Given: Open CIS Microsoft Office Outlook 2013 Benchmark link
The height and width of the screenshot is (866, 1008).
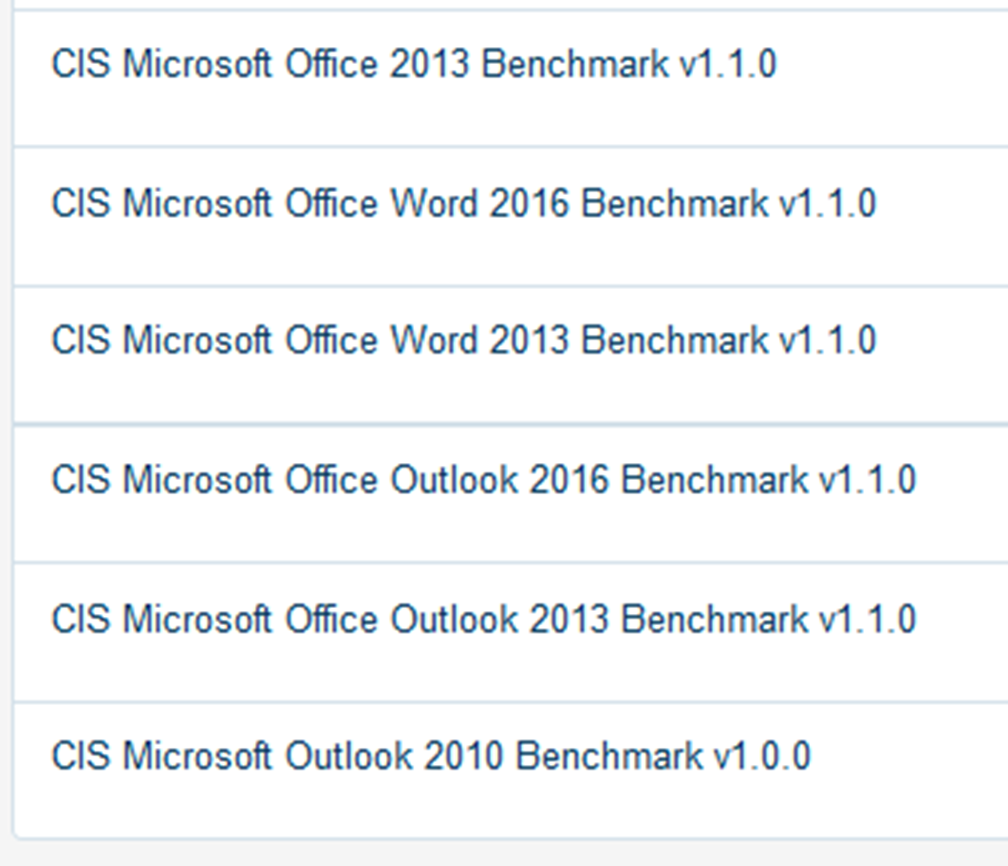Looking at the screenshot, I should click(x=483, y=620).
